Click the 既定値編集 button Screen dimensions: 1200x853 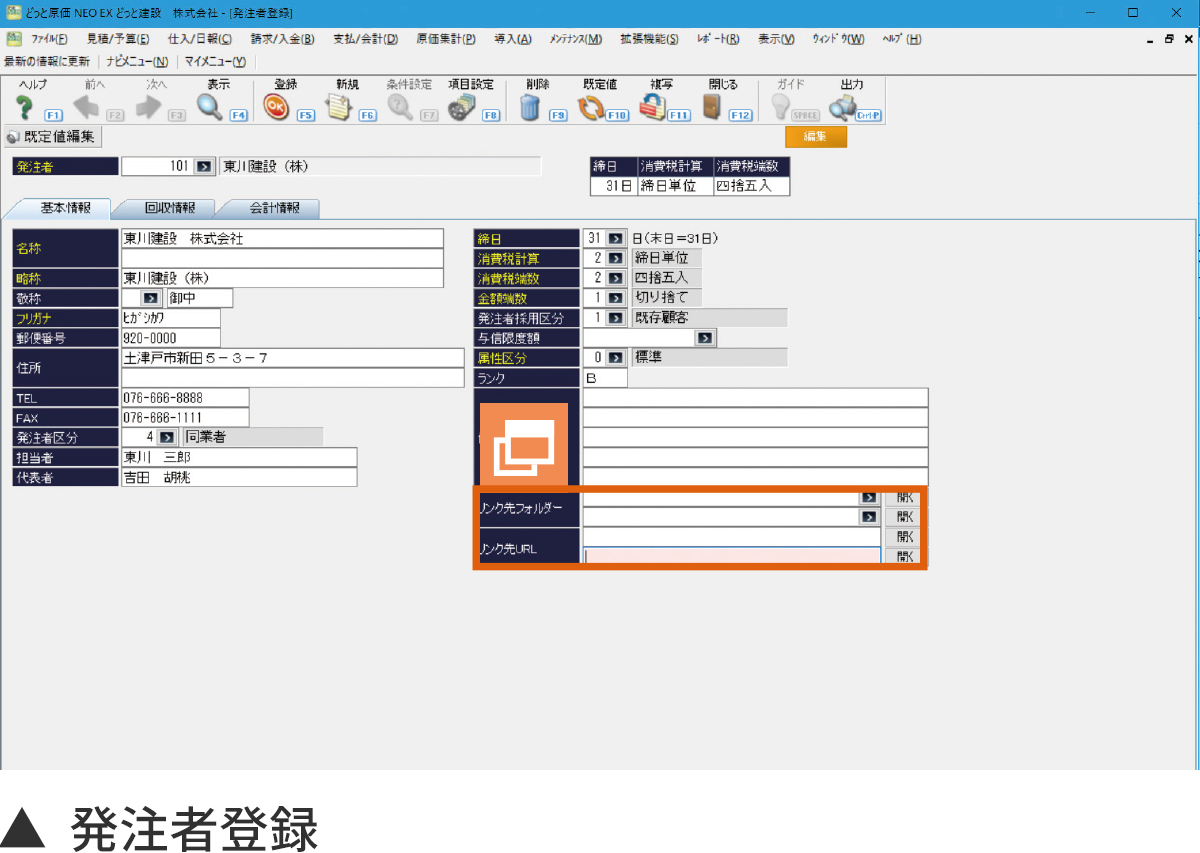(x=51, y=137)
